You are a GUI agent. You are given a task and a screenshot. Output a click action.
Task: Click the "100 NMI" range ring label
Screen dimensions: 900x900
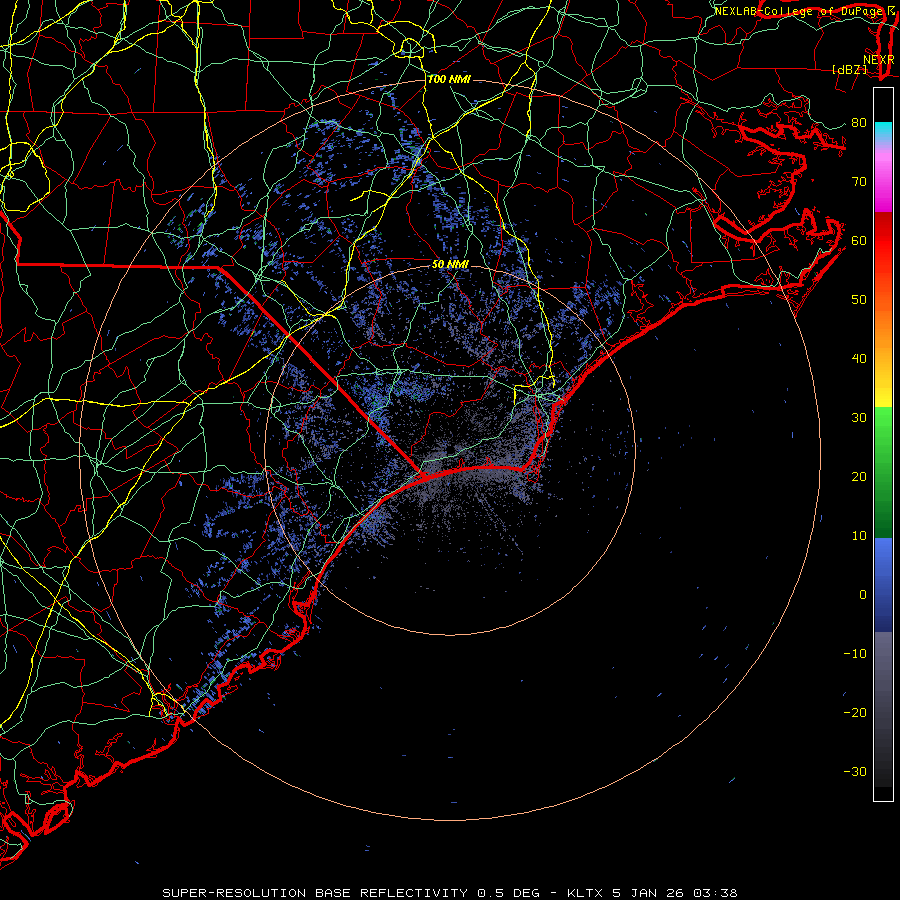tap(449, 79)
